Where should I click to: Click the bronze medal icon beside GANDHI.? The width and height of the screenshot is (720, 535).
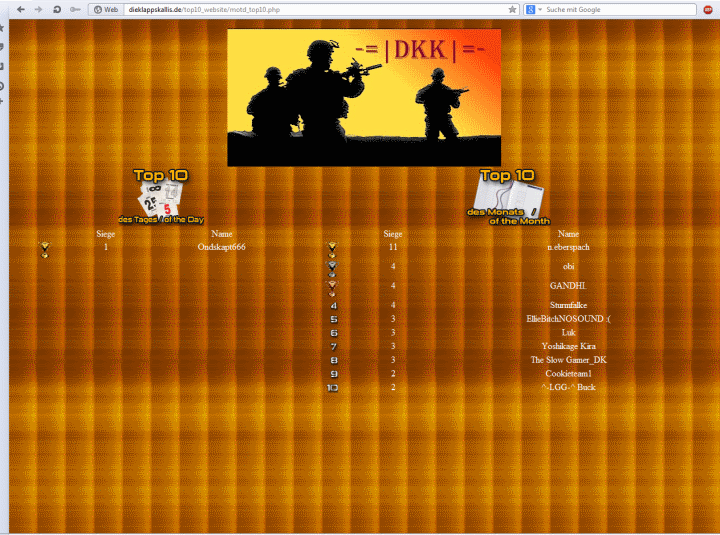click(333, 287)
